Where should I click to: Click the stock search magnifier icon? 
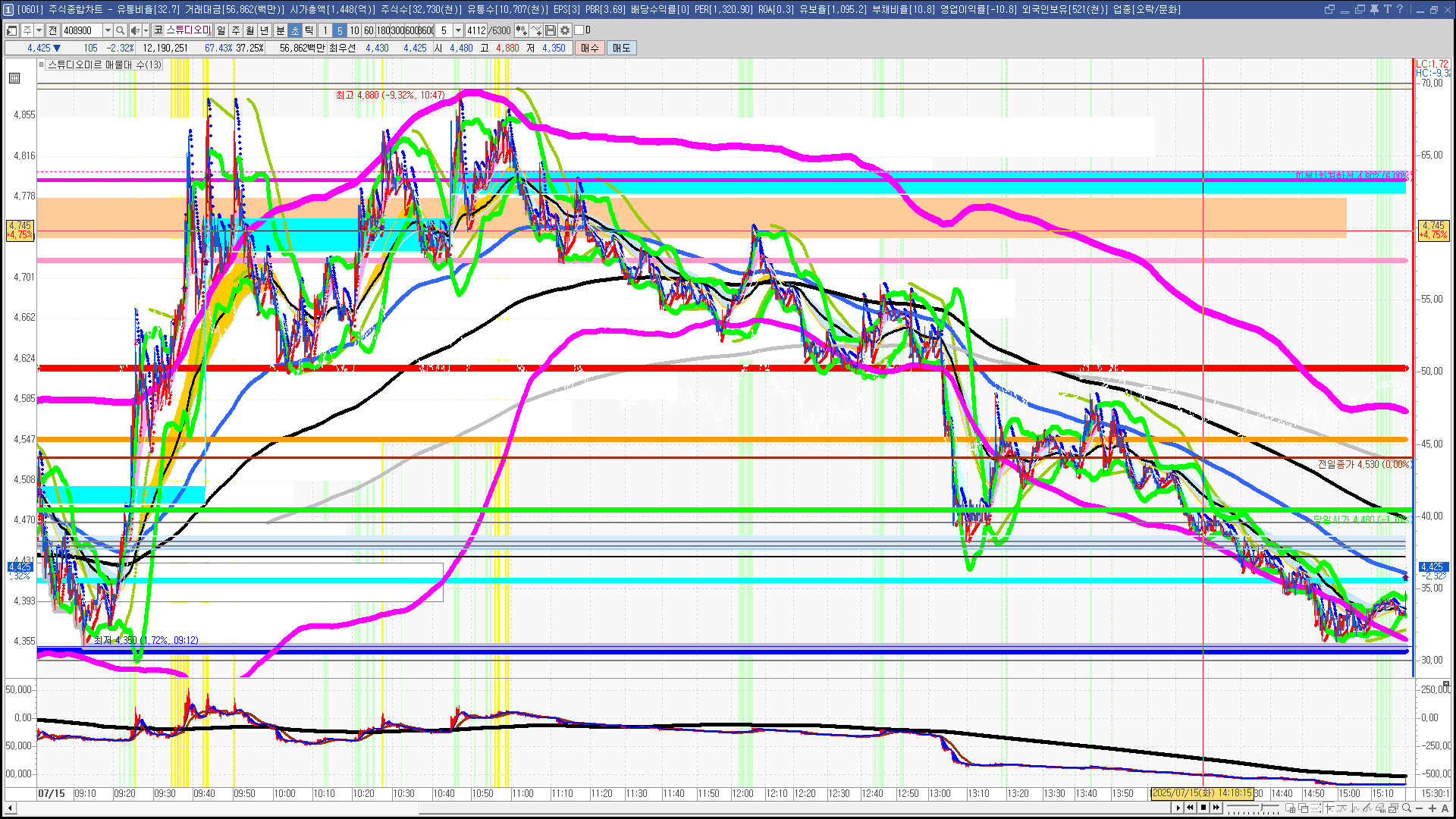pyautogui.click(x=121, y=30)
